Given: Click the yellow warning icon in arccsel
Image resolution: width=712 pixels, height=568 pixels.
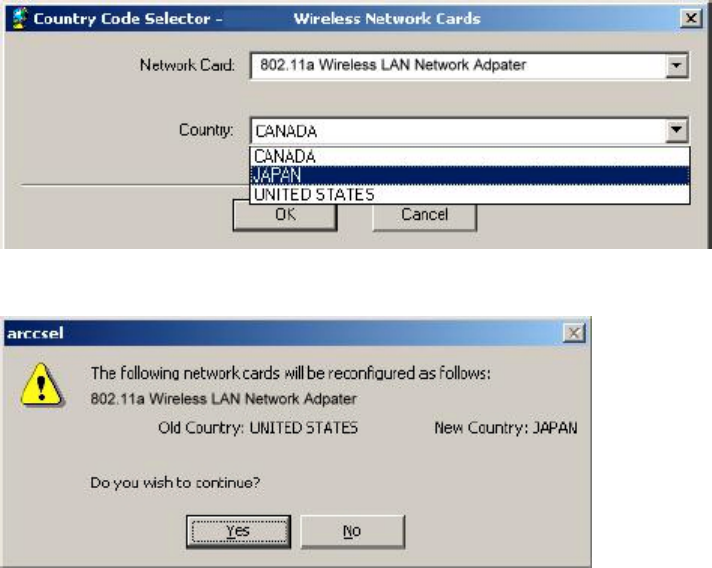Looking at the screenshot, I should click(x=42, y=385).
